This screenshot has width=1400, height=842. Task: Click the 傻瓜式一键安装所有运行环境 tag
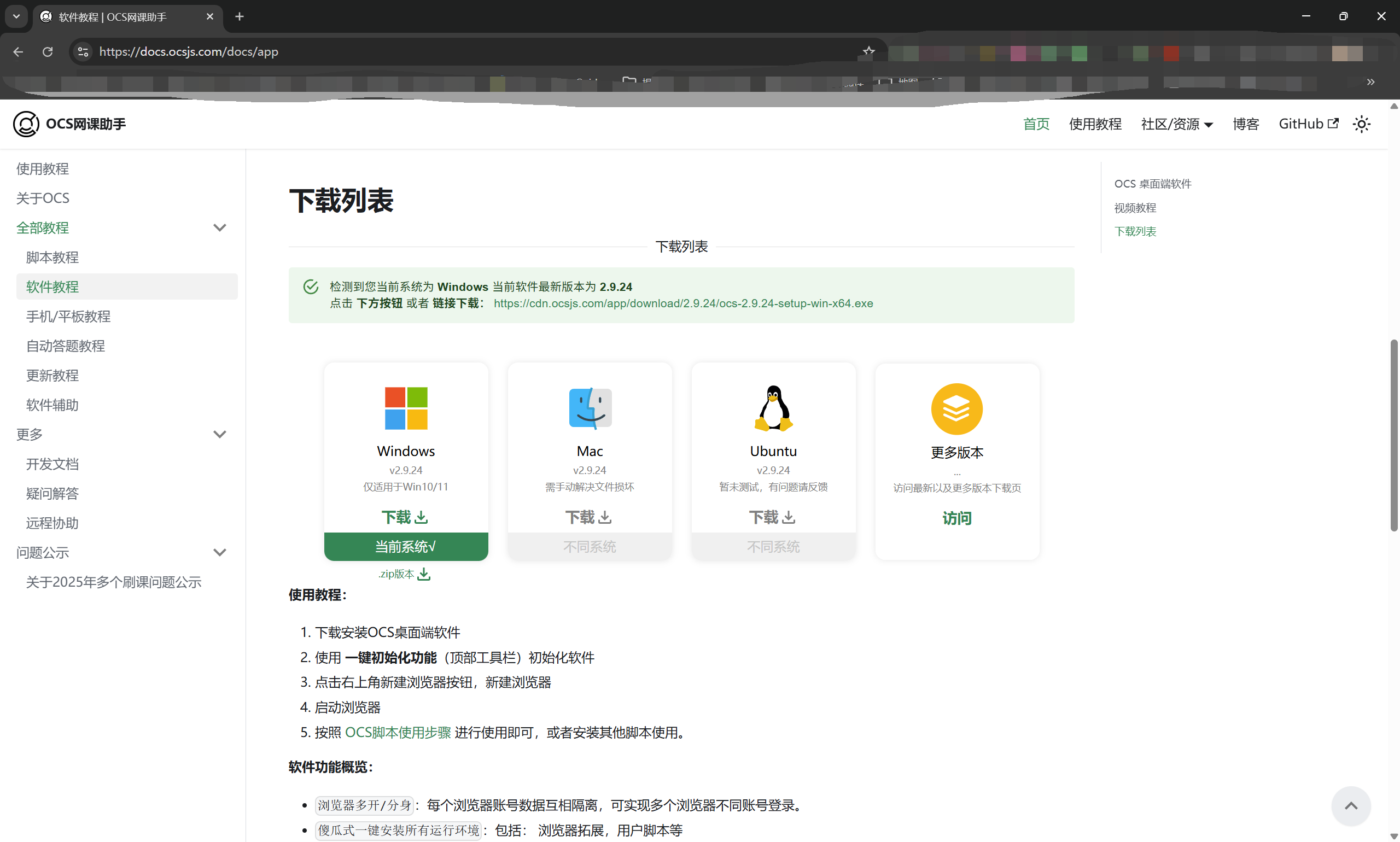[398, 830]
